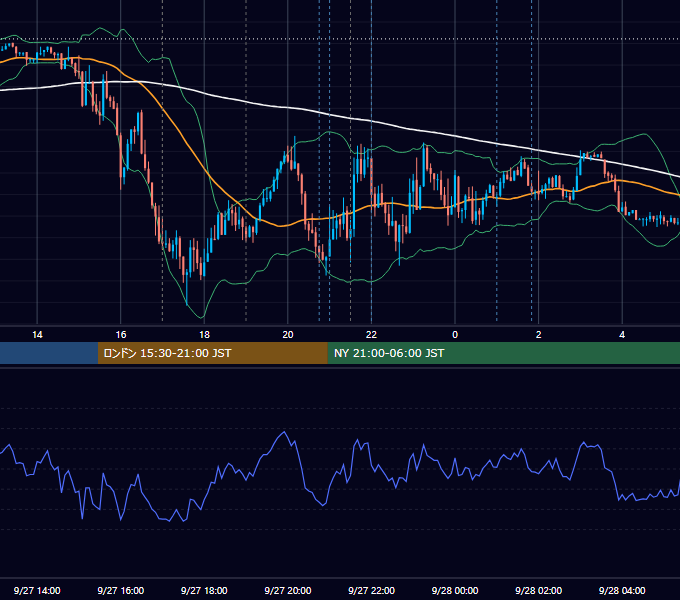Click the hour label 2 on price chart axis
Viewport: 680px width, 600px height.
[x=539, y=335]
